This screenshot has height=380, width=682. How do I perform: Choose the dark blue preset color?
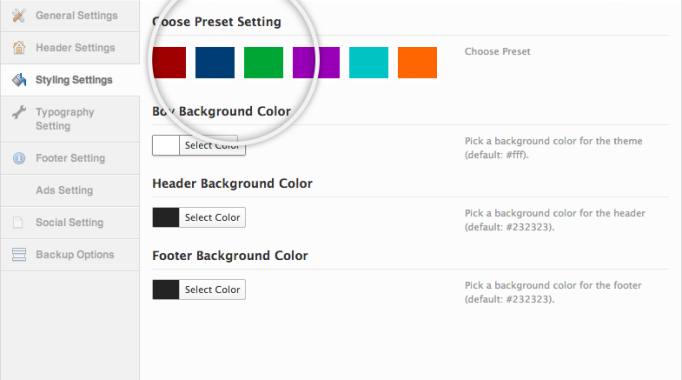(215, 63)
